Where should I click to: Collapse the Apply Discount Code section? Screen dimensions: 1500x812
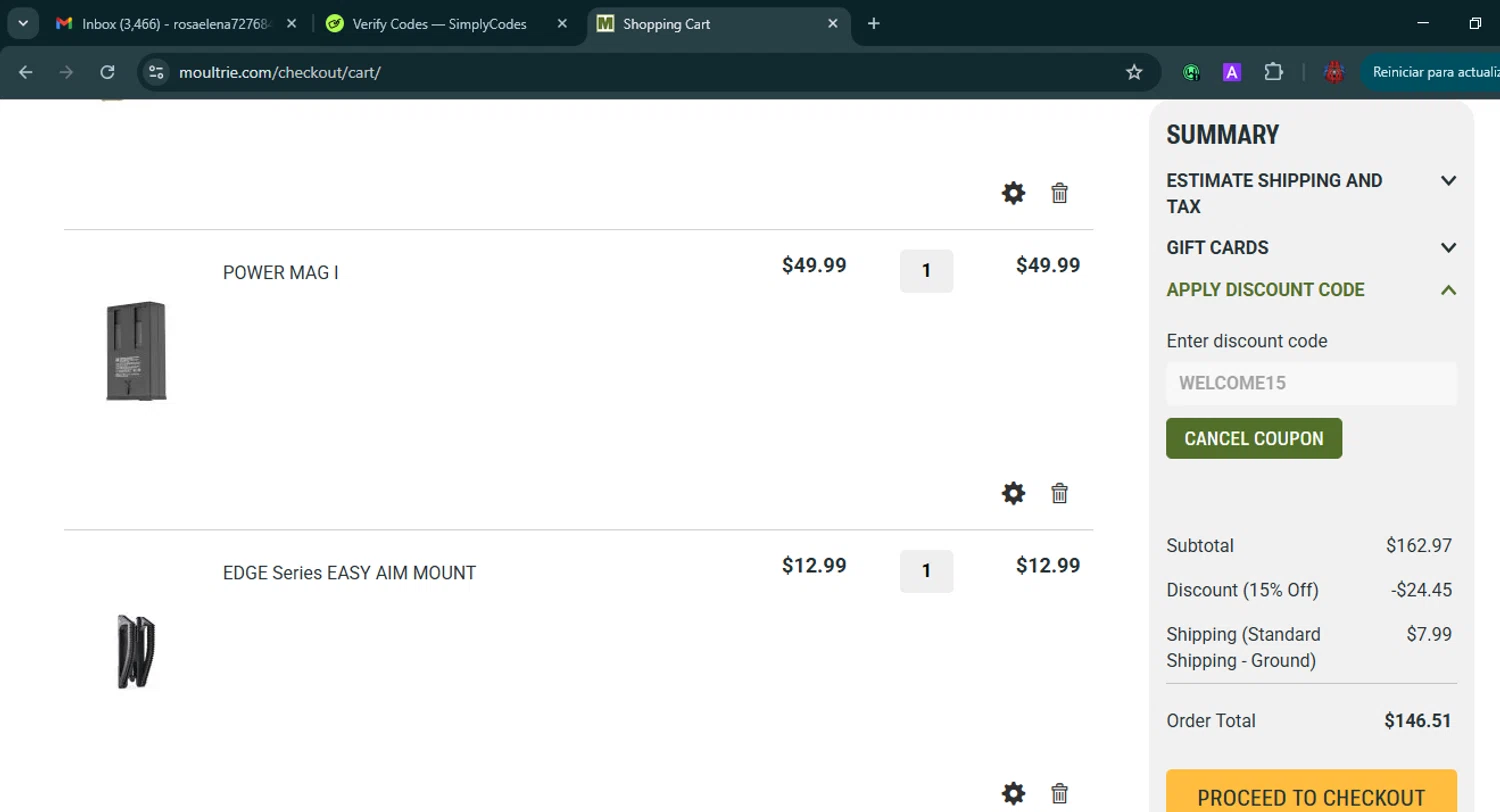point(1447,290)
